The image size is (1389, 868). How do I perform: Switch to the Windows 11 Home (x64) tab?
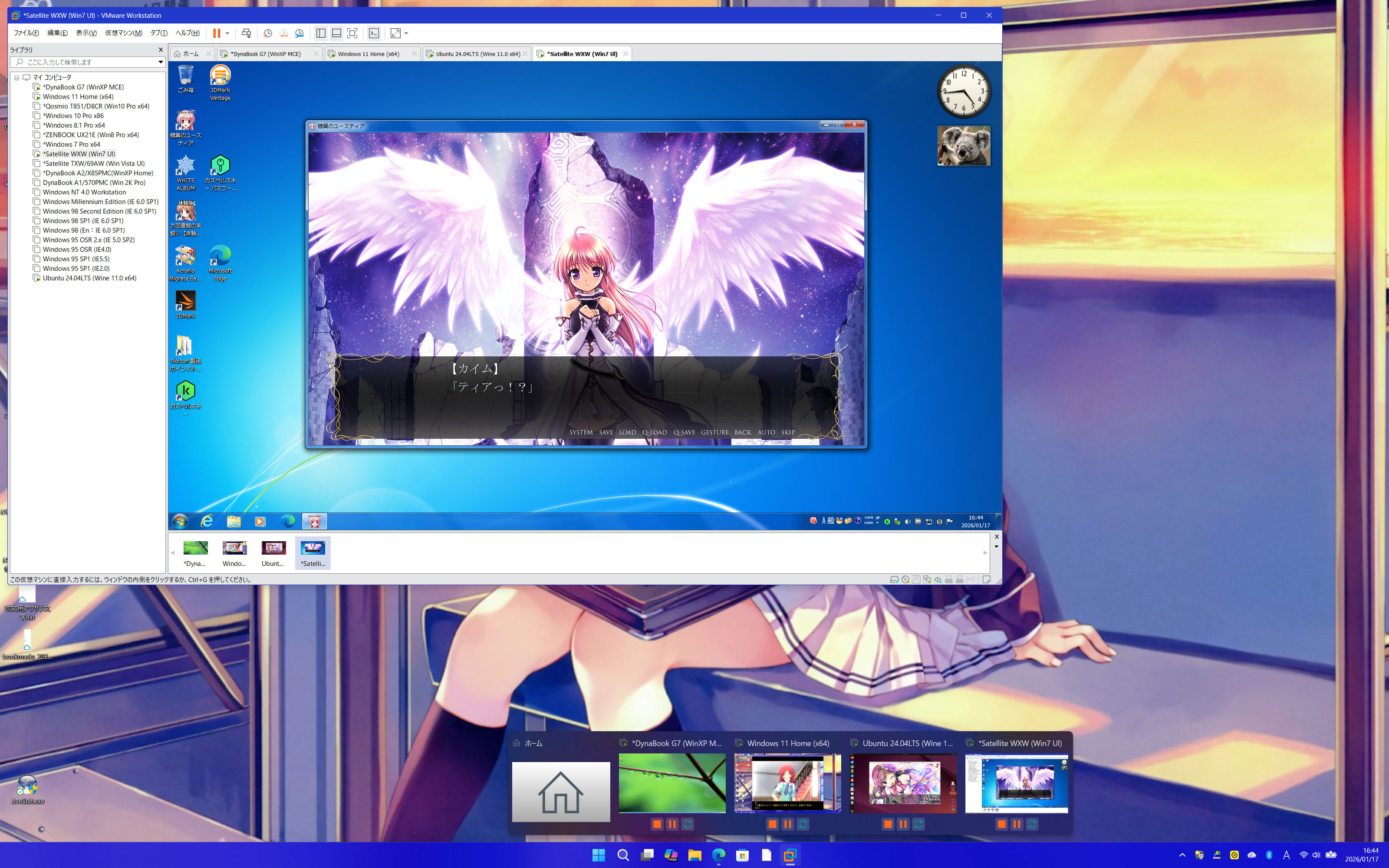(x=368, y=54)
